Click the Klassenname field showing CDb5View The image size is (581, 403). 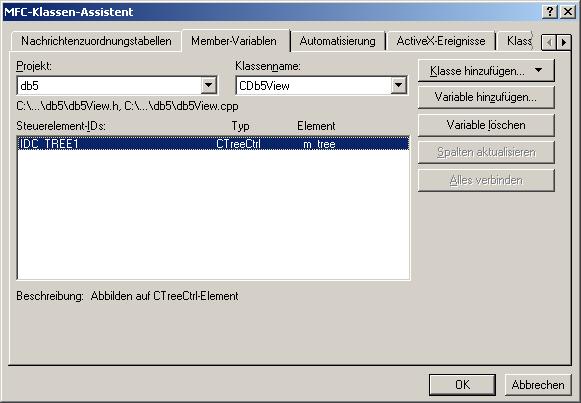pos(313,86)
